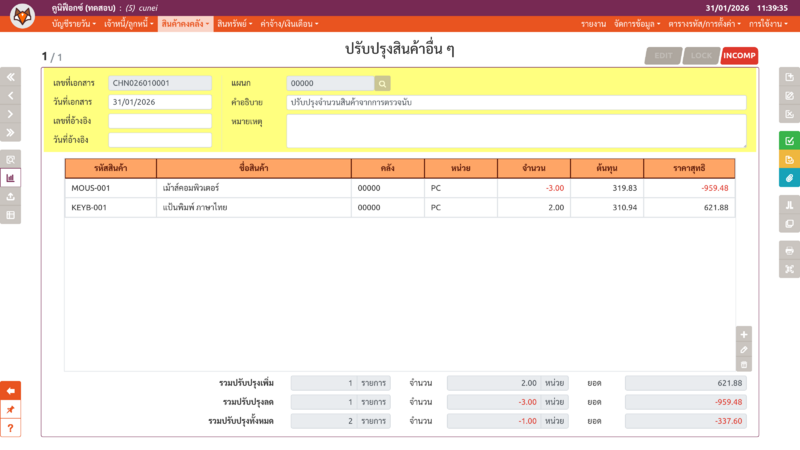Image resolution: width=800 pixels, height=450 pixels.
Task: Click the edit document icon on right sidebar
Action: [x=789, y=95]
